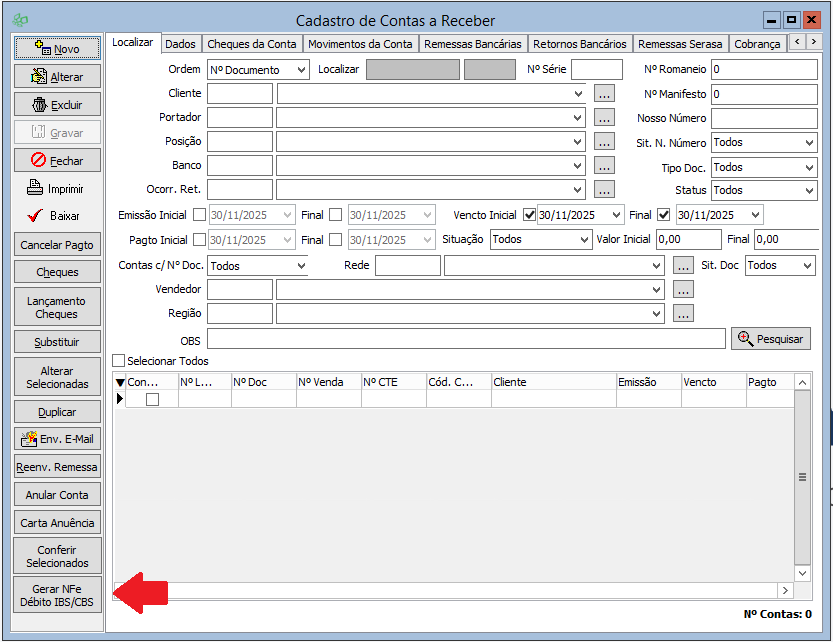Click the Env. E-Mail icon button
833x642 pixels.
(x=29, y=439)
